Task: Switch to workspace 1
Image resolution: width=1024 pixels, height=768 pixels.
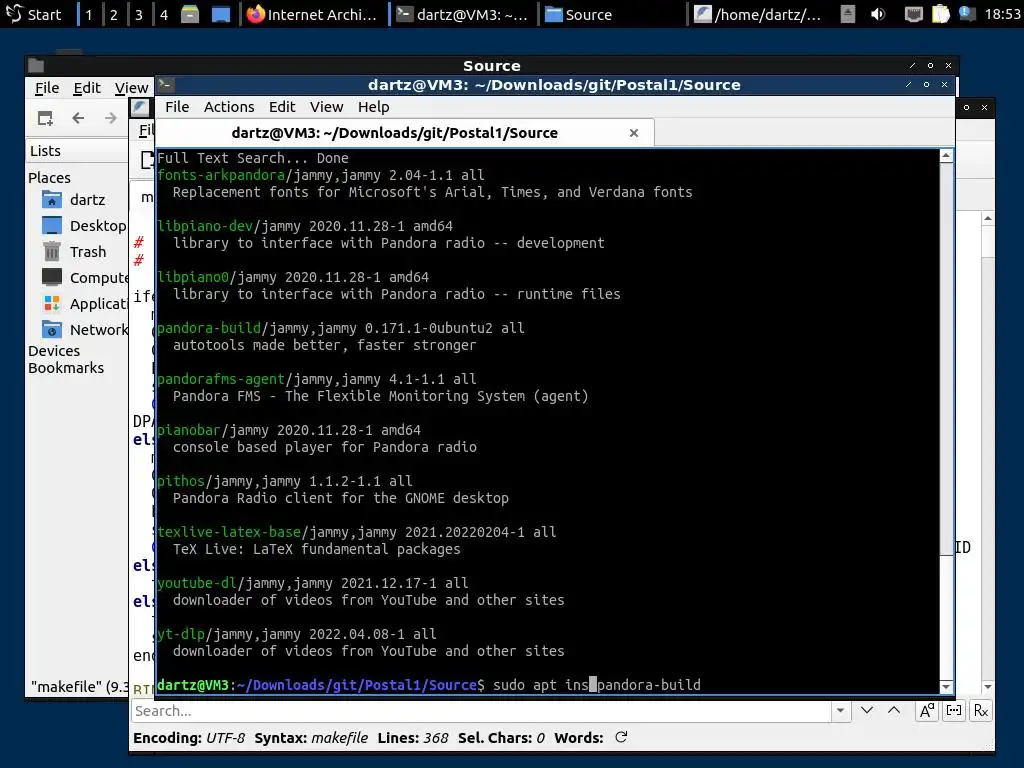Action: pos(89,14)
